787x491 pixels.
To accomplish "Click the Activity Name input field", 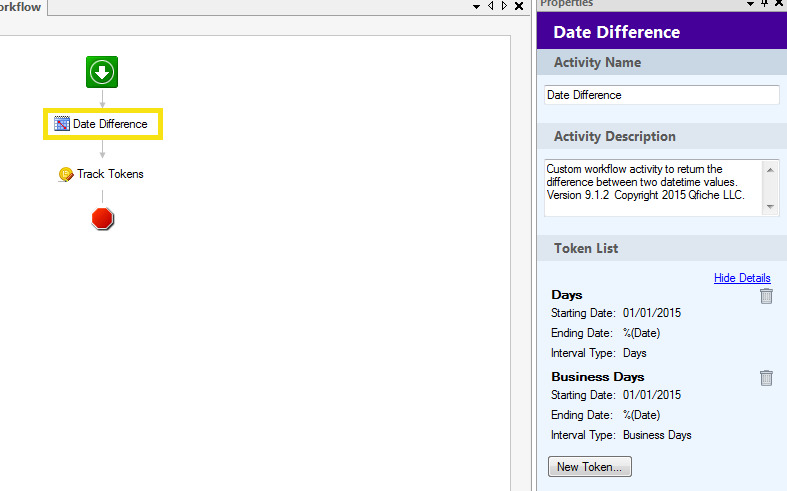I will tap(662, 95).
